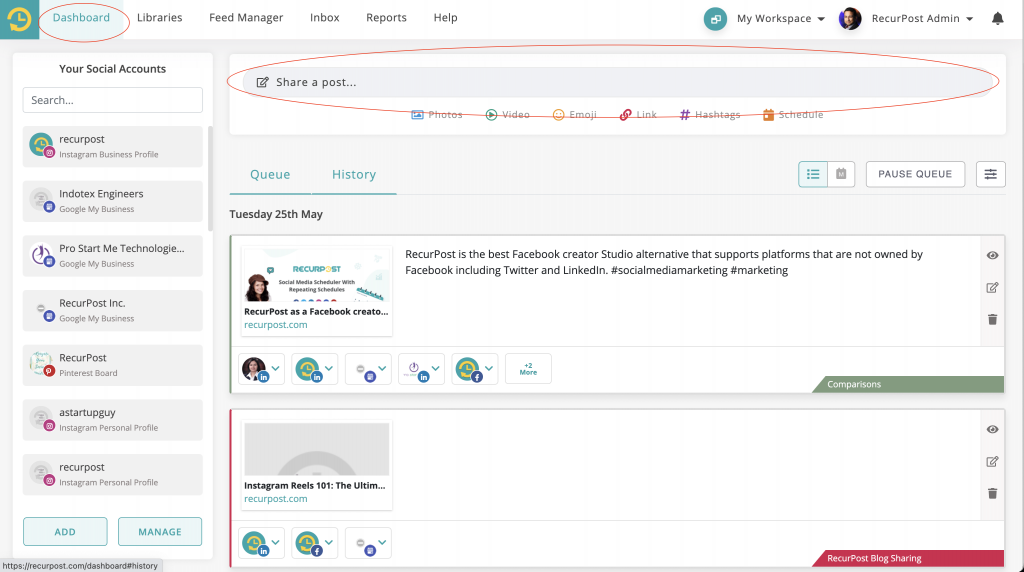Image resolution: width=1024 pixels, height=572 pixels.
Task: Click RecurPost Admin profile avatar
Action: 850,19
